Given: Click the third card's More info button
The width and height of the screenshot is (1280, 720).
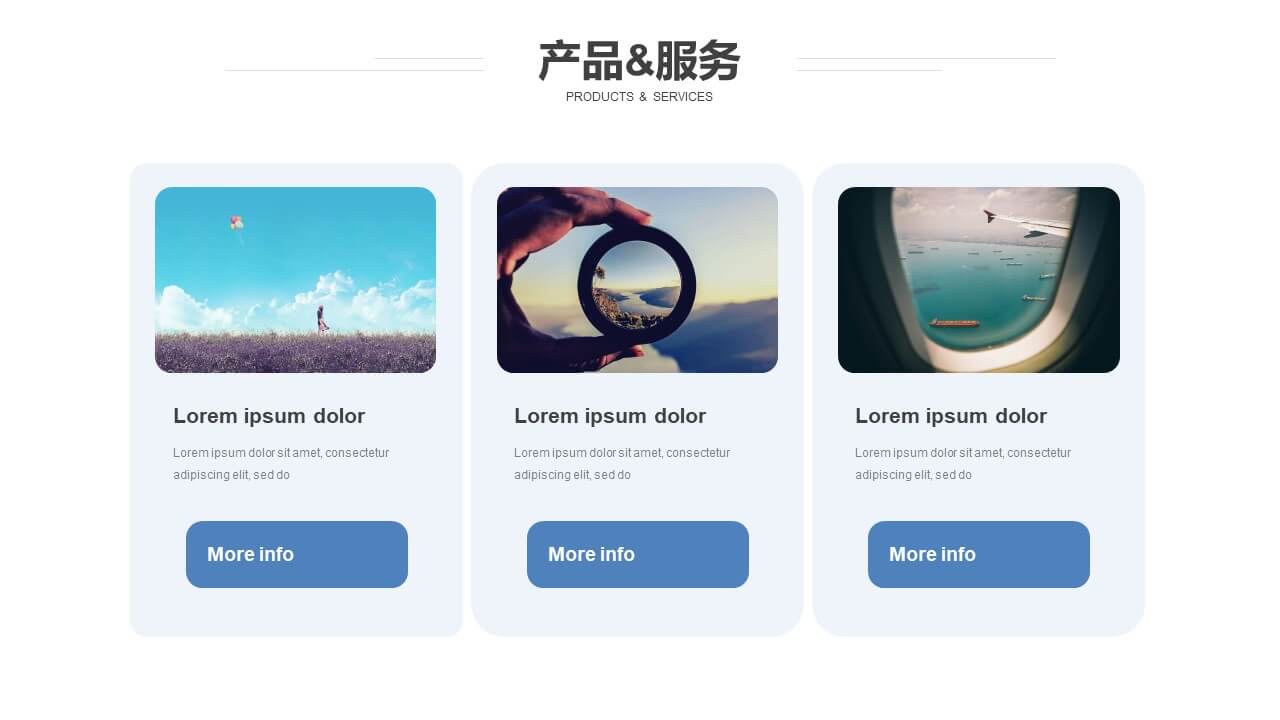Looking at the screenshot, I should 979,554.
